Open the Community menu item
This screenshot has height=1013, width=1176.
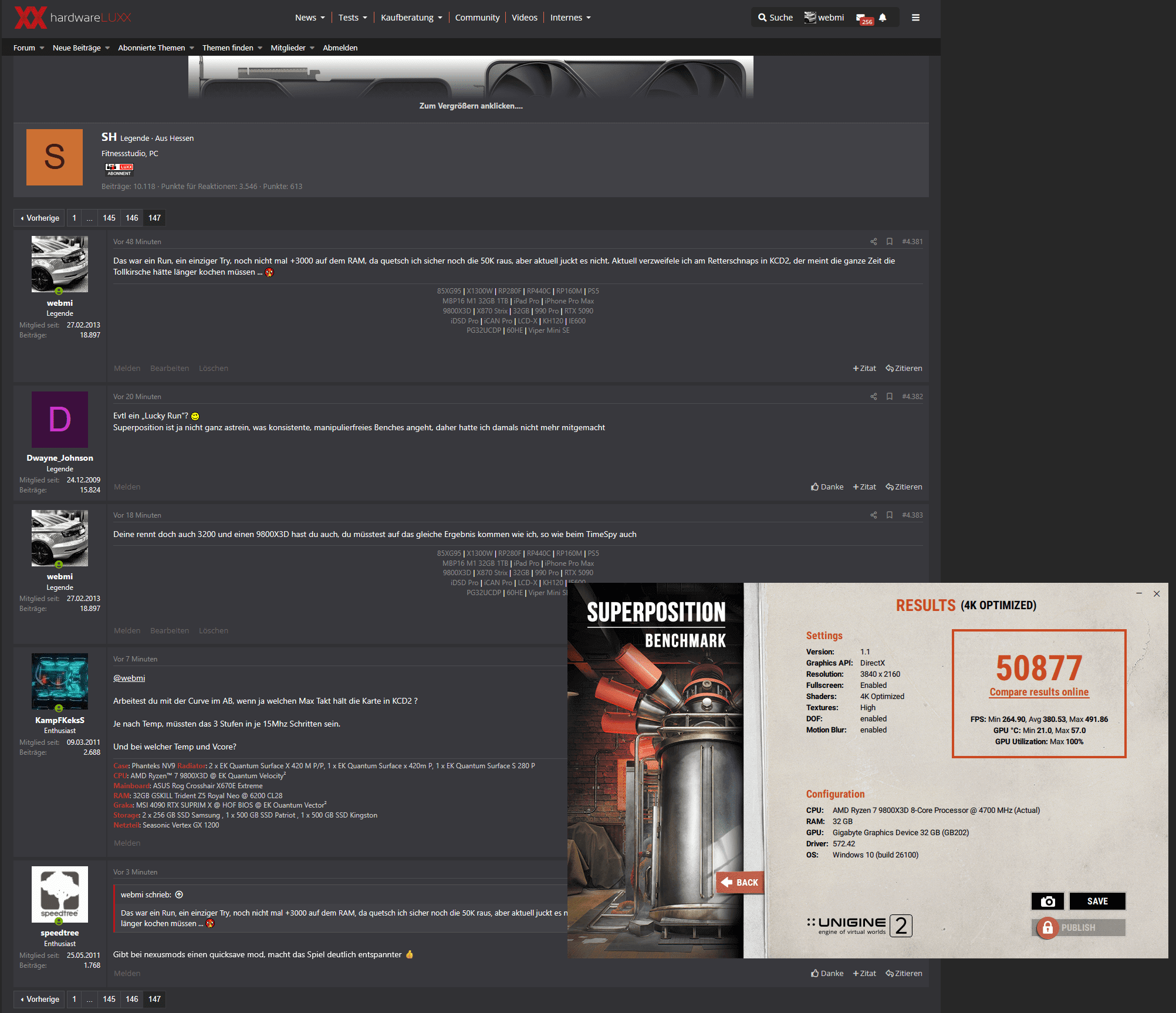[477, 18]
